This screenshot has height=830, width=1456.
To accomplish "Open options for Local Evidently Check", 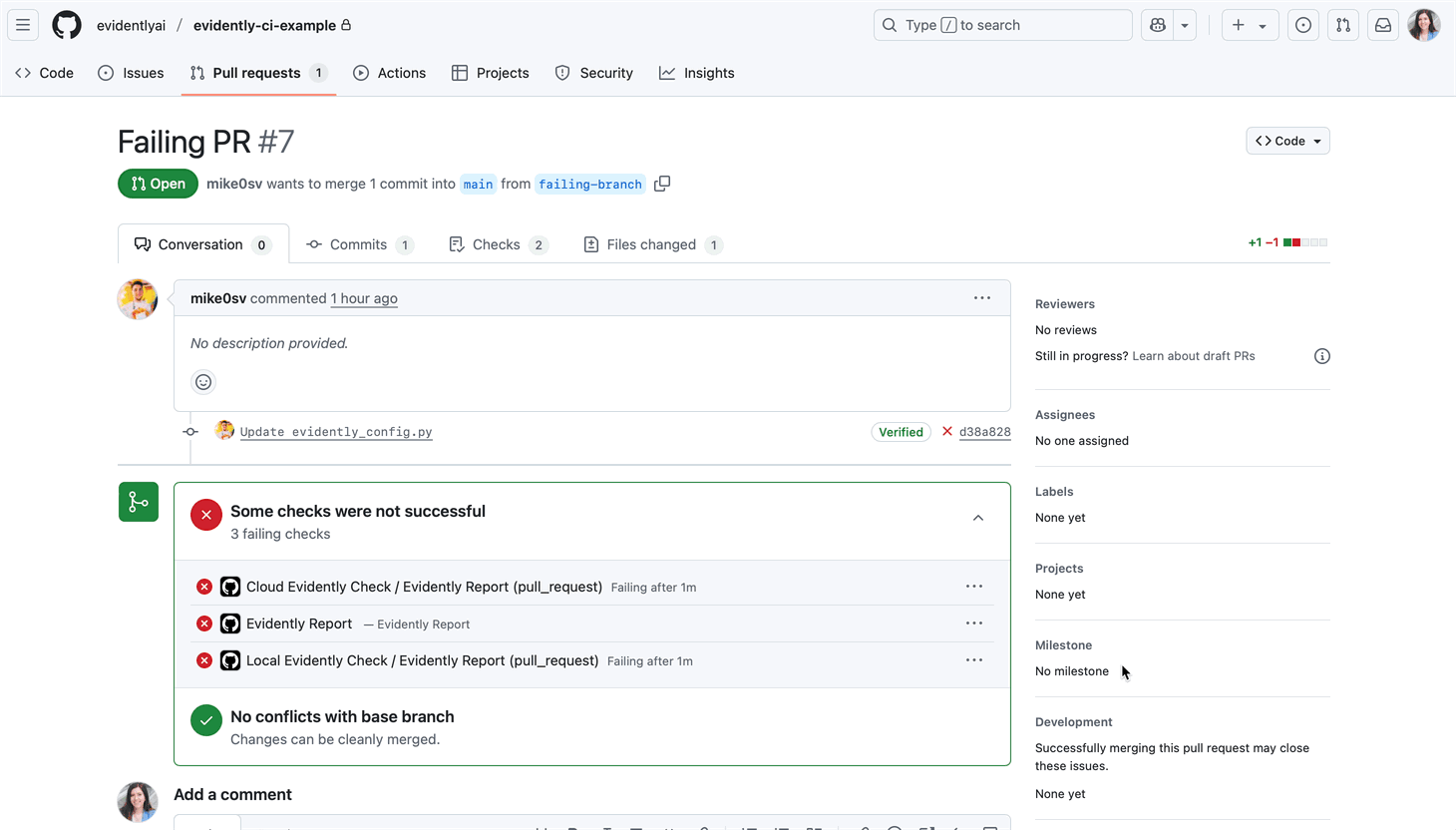I will tap(974, 660).
